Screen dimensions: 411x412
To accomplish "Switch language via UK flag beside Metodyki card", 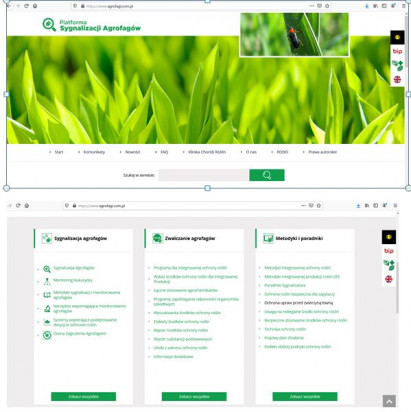I will pos(389,279).
